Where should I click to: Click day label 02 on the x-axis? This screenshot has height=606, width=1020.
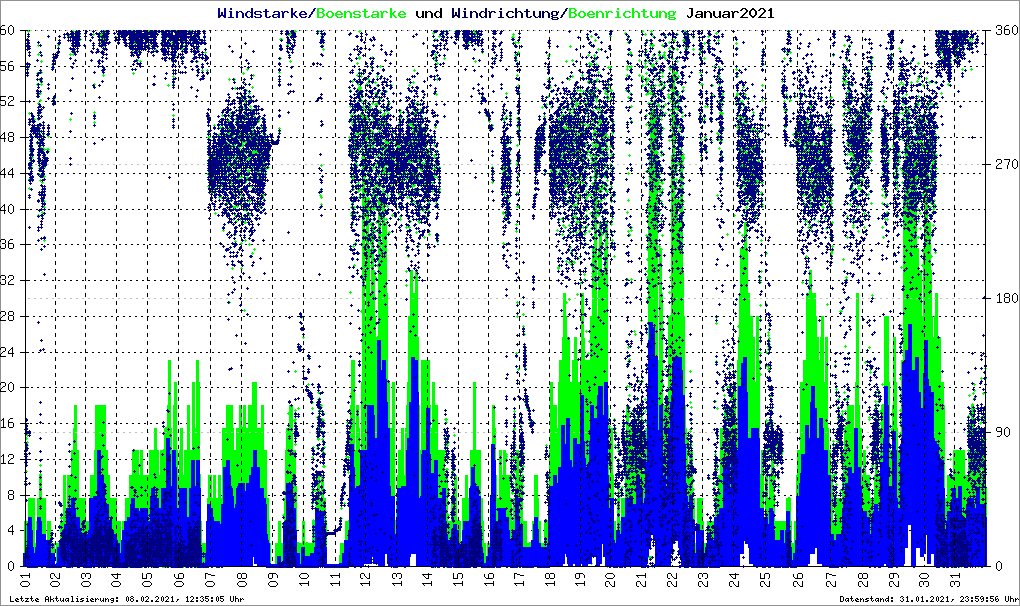pos(56,579)
